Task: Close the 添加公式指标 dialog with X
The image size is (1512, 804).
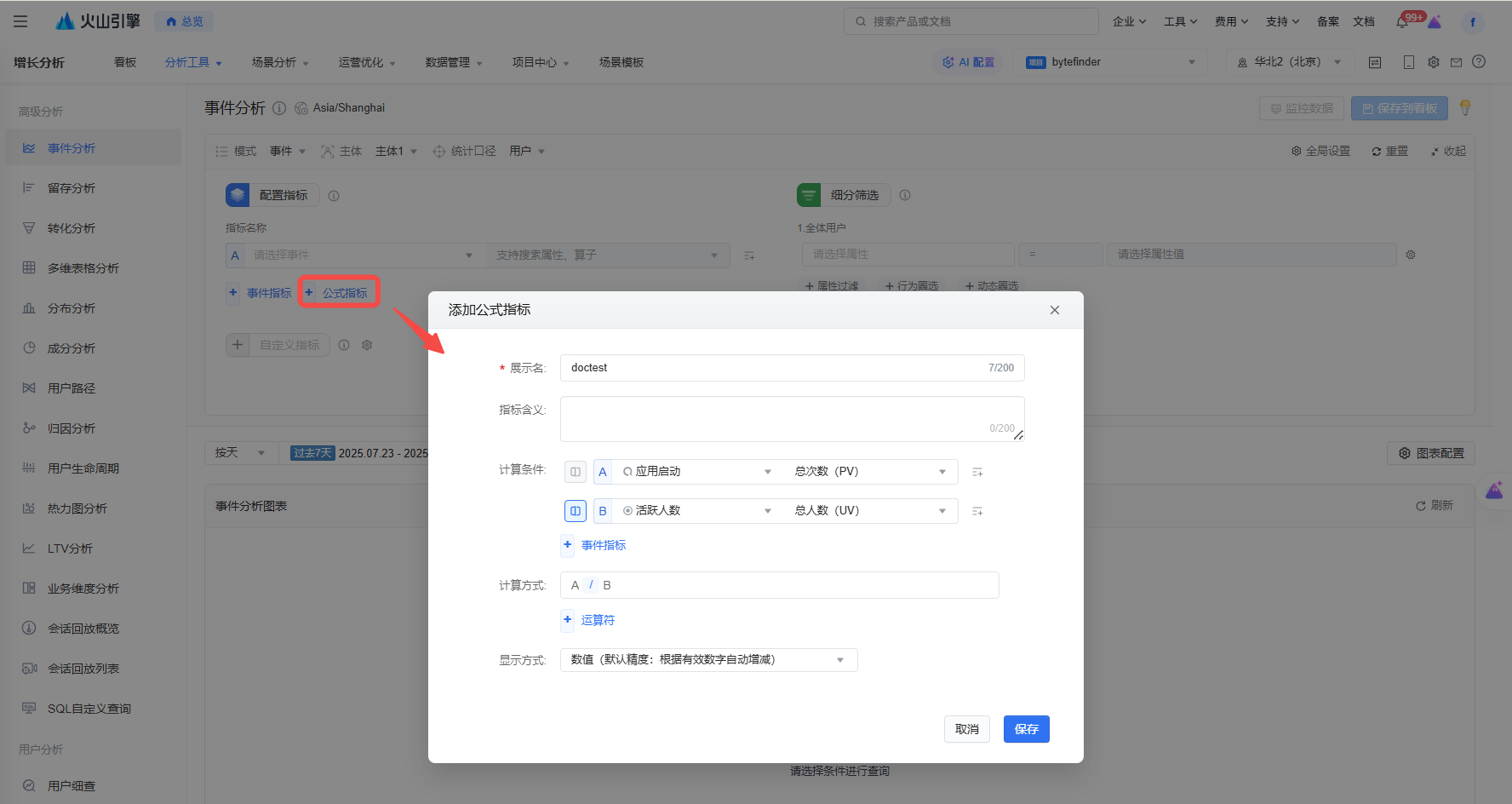Action: pyautogui.click(x=1055, y=310)
